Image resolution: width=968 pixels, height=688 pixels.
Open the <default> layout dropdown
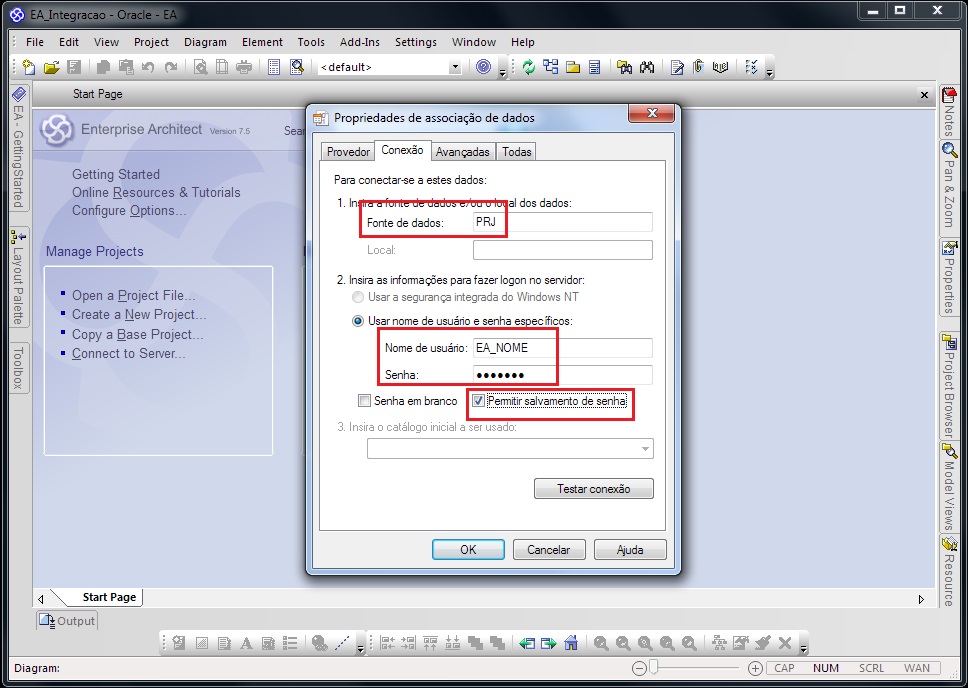(x=455, y=67)
